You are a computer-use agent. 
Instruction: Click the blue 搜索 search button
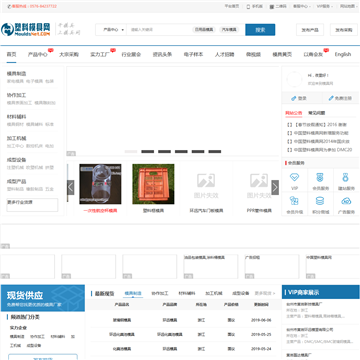[x=260, y=30]
